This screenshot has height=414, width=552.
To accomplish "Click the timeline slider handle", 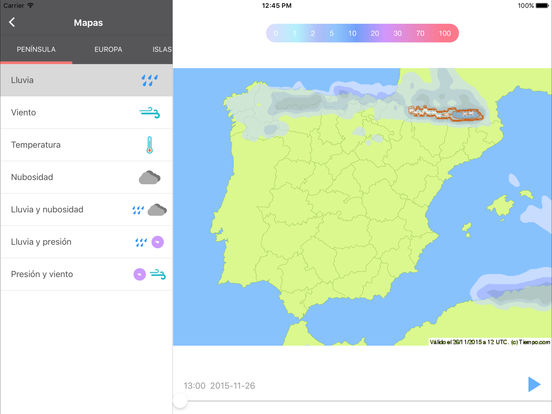I will point(180,401).
